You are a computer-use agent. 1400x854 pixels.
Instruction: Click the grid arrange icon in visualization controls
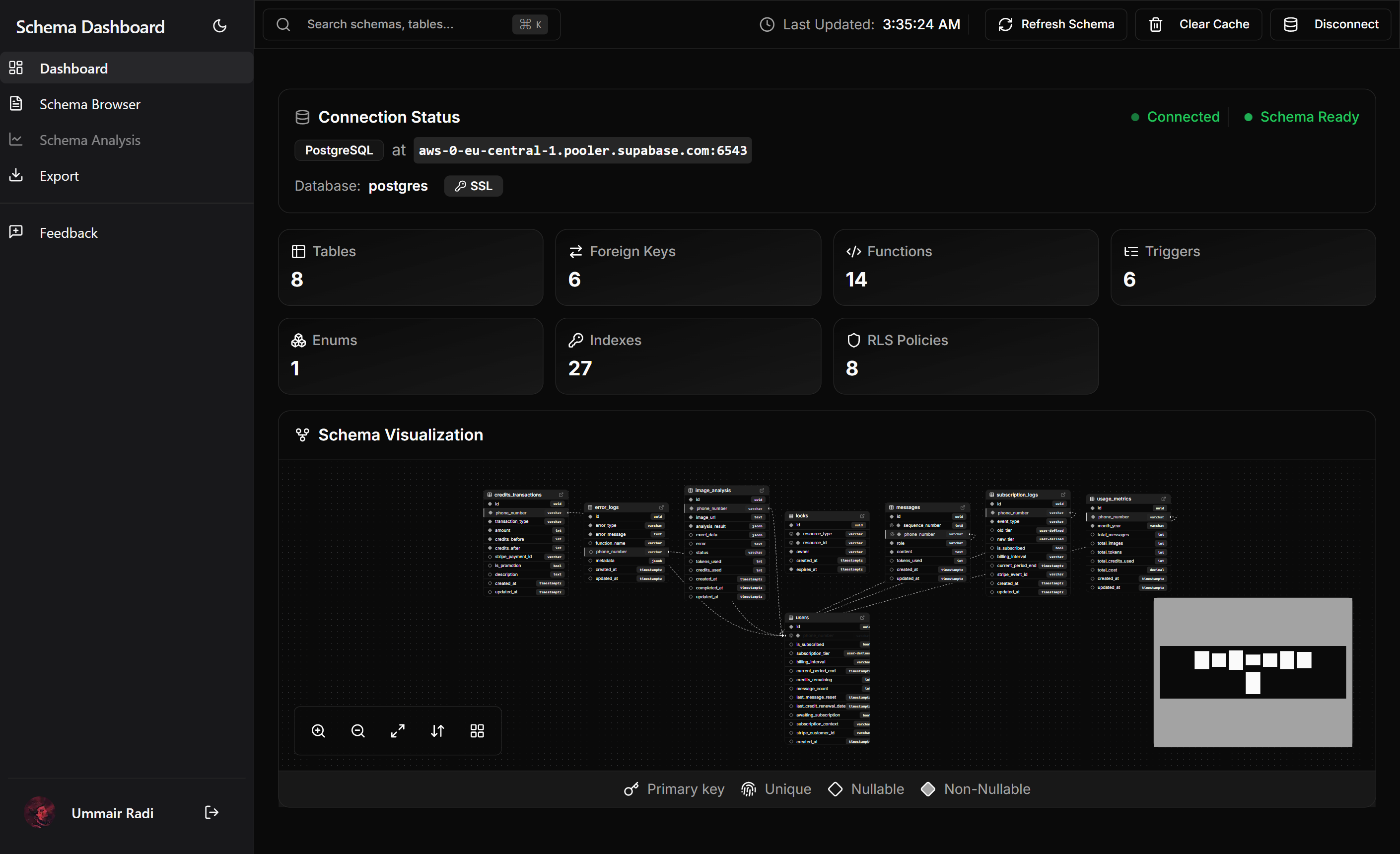477,731
